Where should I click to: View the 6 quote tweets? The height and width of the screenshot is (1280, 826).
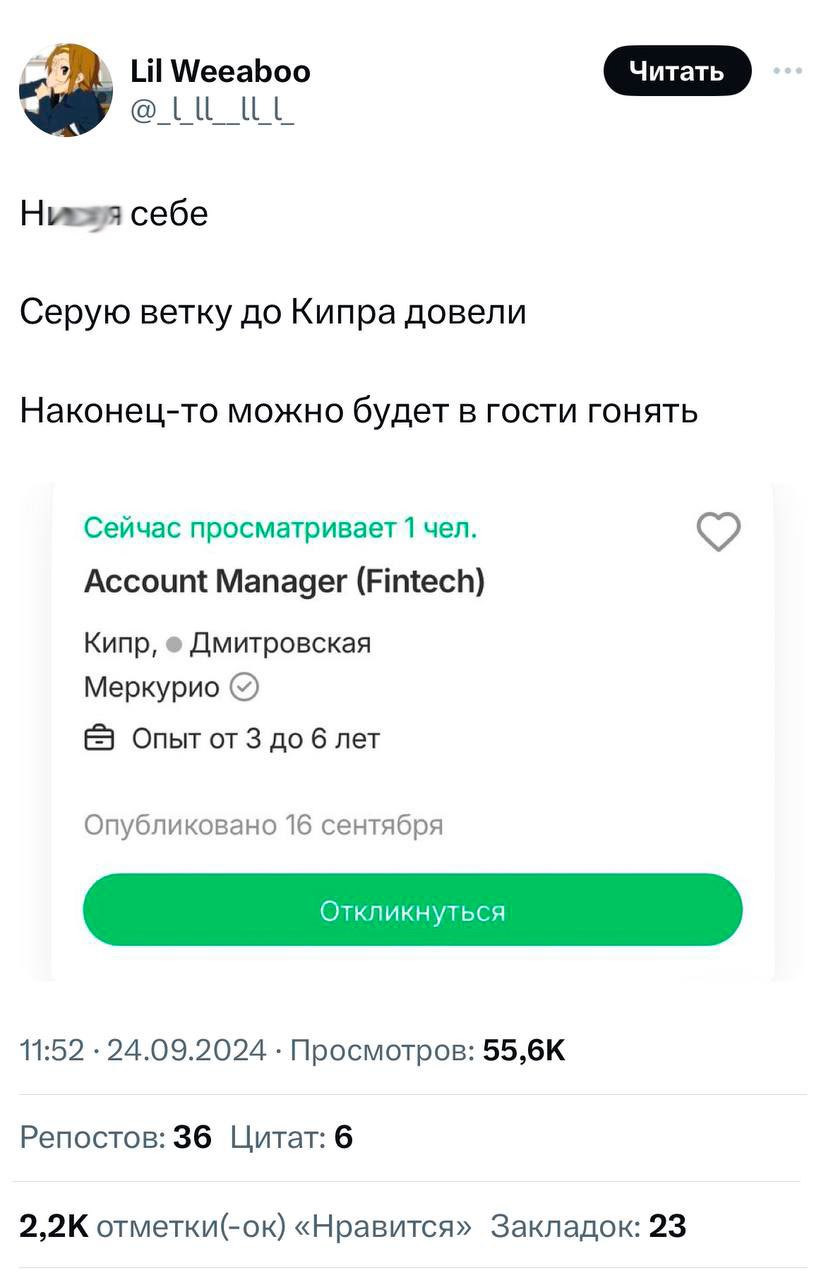(291, 1137)
